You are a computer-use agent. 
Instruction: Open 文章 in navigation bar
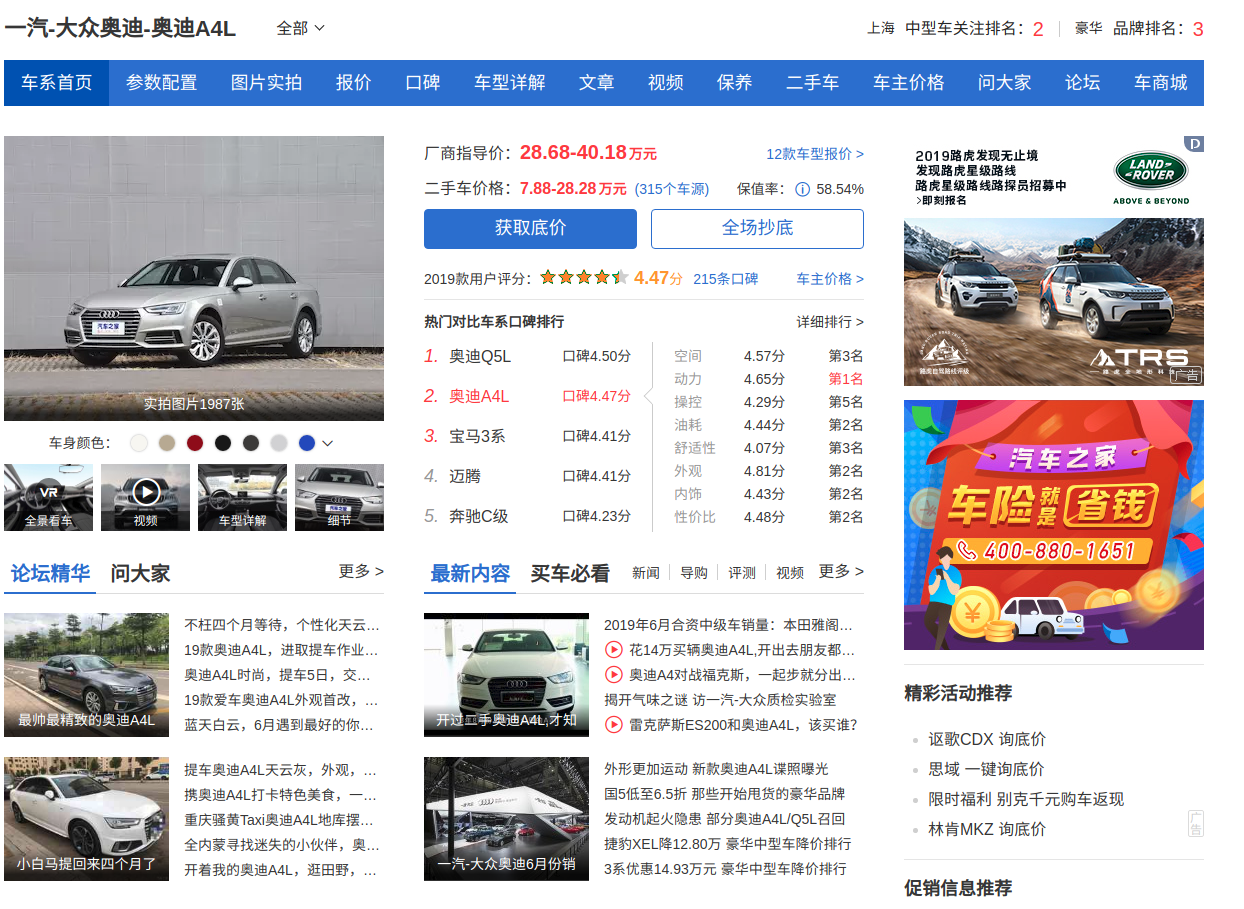pyautogui.click(x=596, y=83)
